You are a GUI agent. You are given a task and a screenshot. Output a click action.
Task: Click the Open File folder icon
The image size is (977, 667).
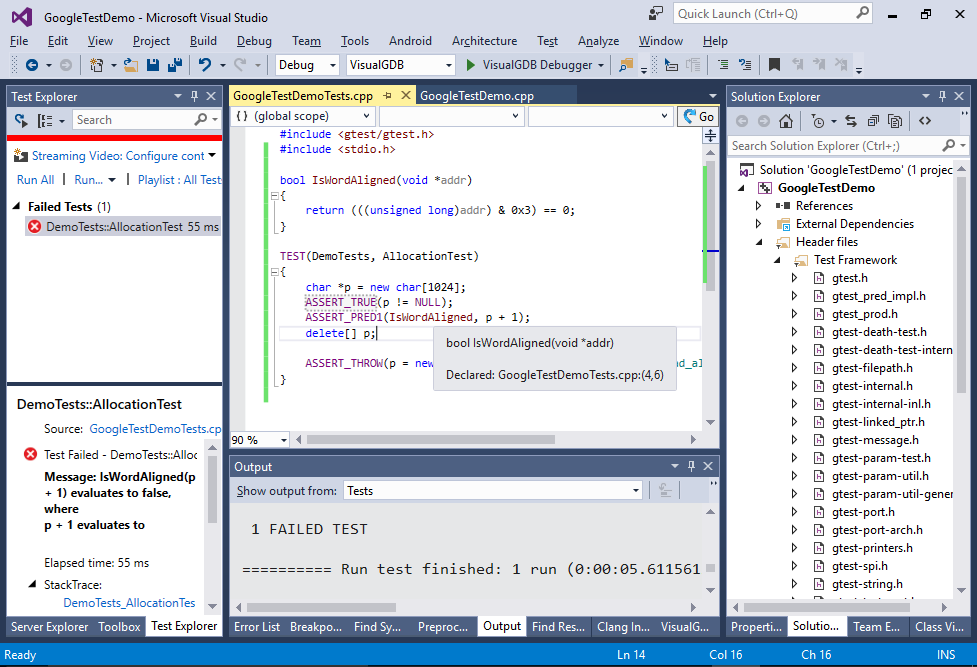coord(131,65)
